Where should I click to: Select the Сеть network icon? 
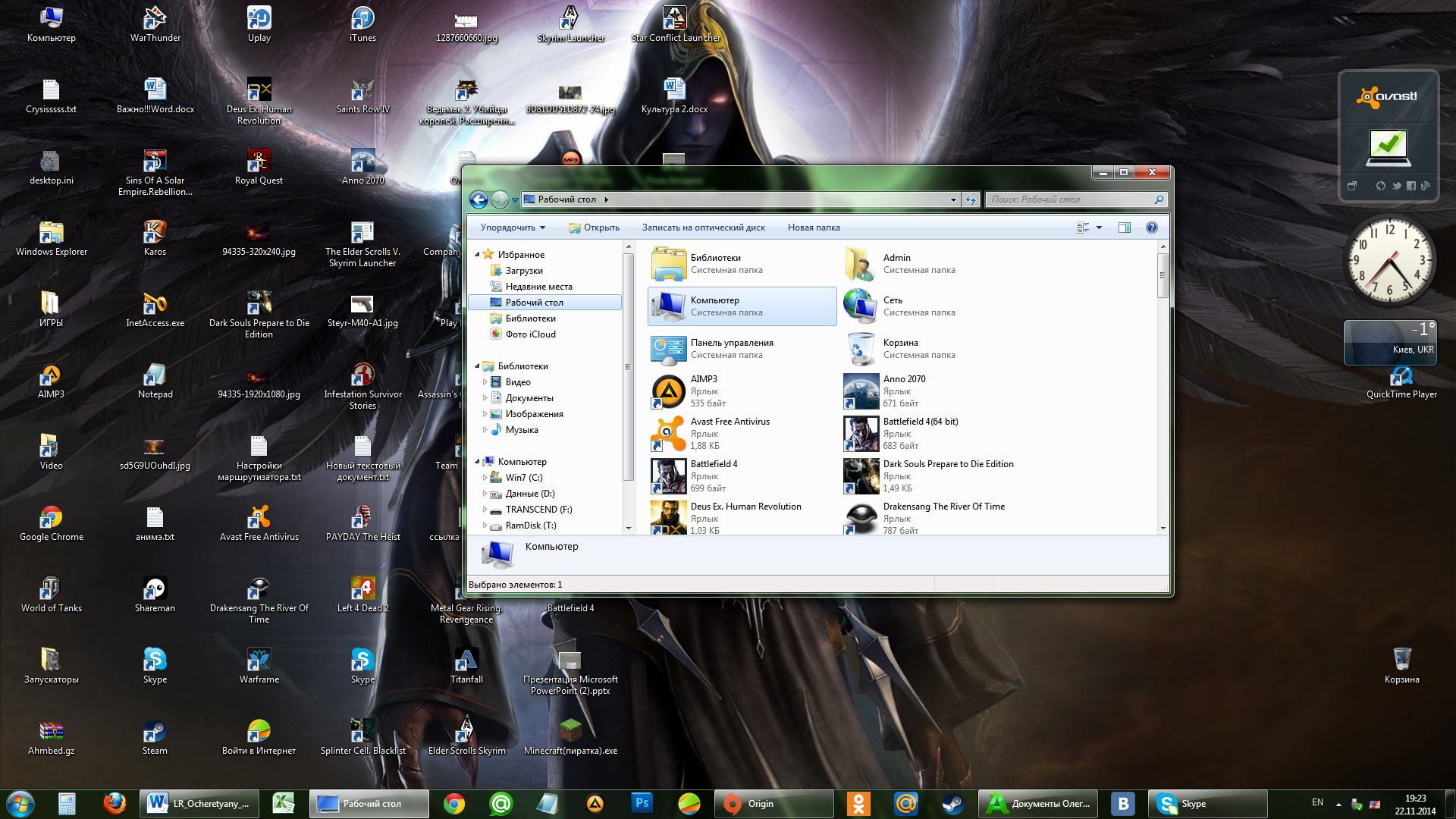tap(861, 306)
